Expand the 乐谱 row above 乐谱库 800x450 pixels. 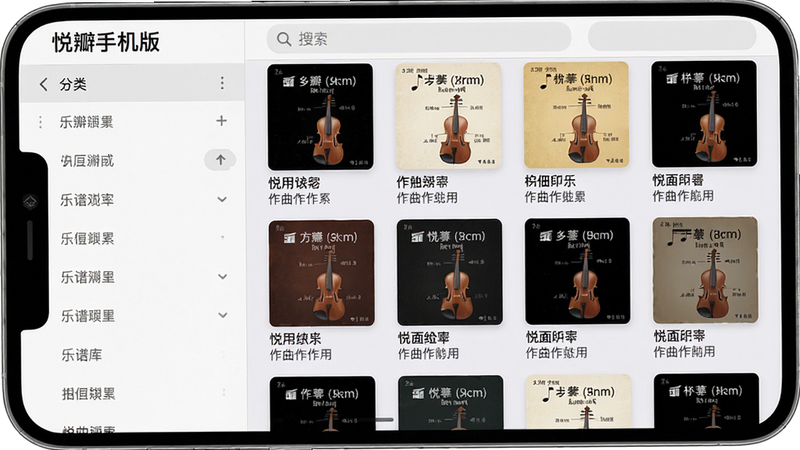pyautogui.click(x=223, y=315)
